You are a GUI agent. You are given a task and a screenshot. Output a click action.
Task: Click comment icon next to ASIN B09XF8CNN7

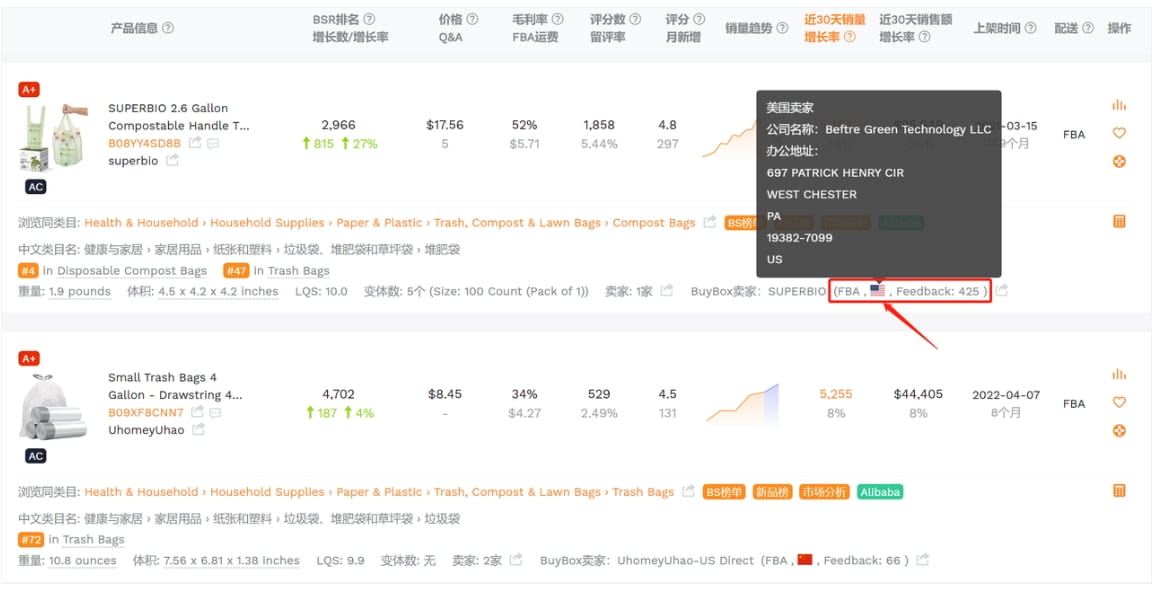coord(214,413)
